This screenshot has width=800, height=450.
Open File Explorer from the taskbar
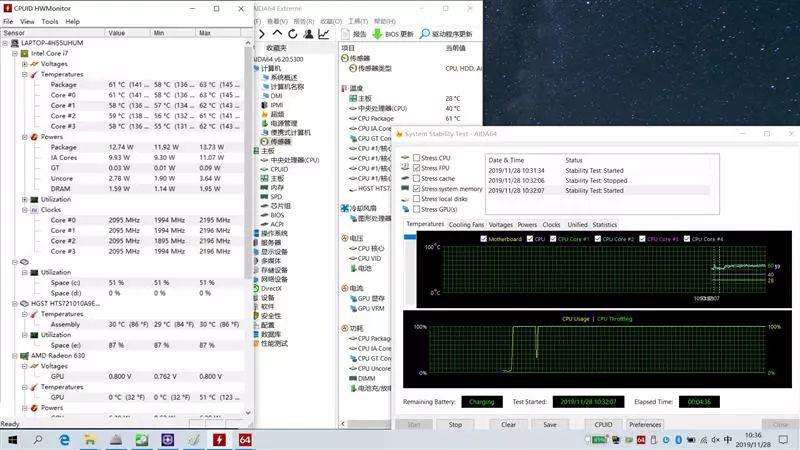pyautogui.click(x=90, y=440)
